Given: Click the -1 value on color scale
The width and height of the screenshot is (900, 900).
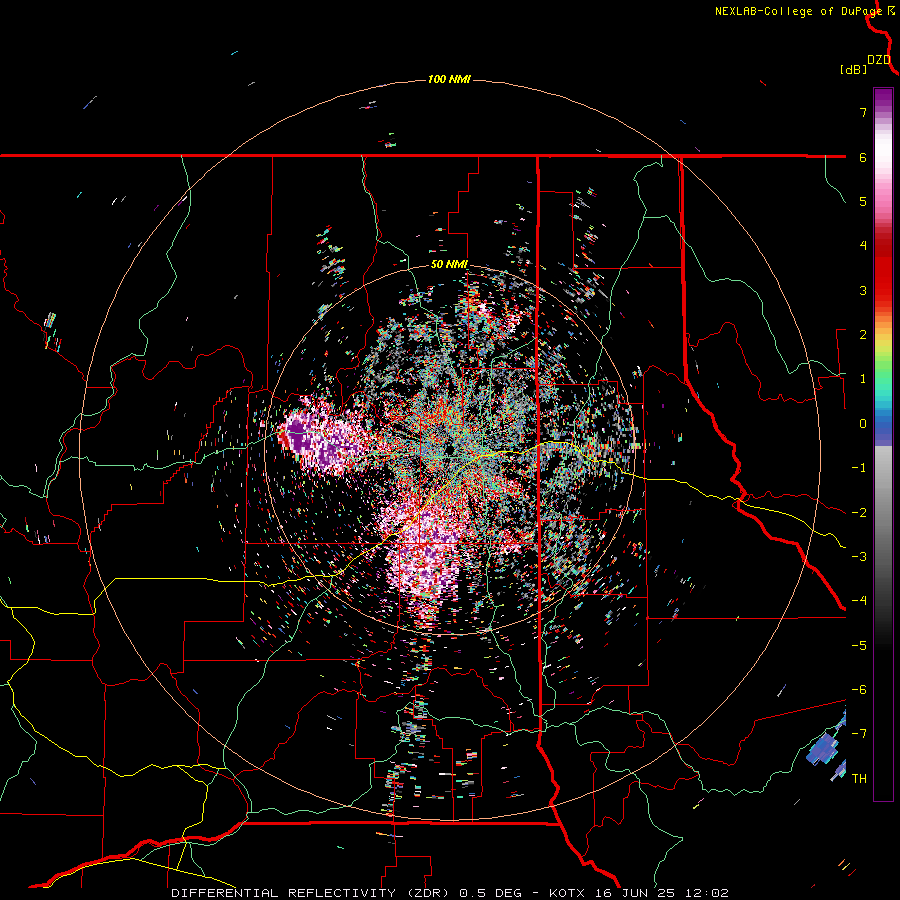Looking at the screenshot, I should 859,468.
